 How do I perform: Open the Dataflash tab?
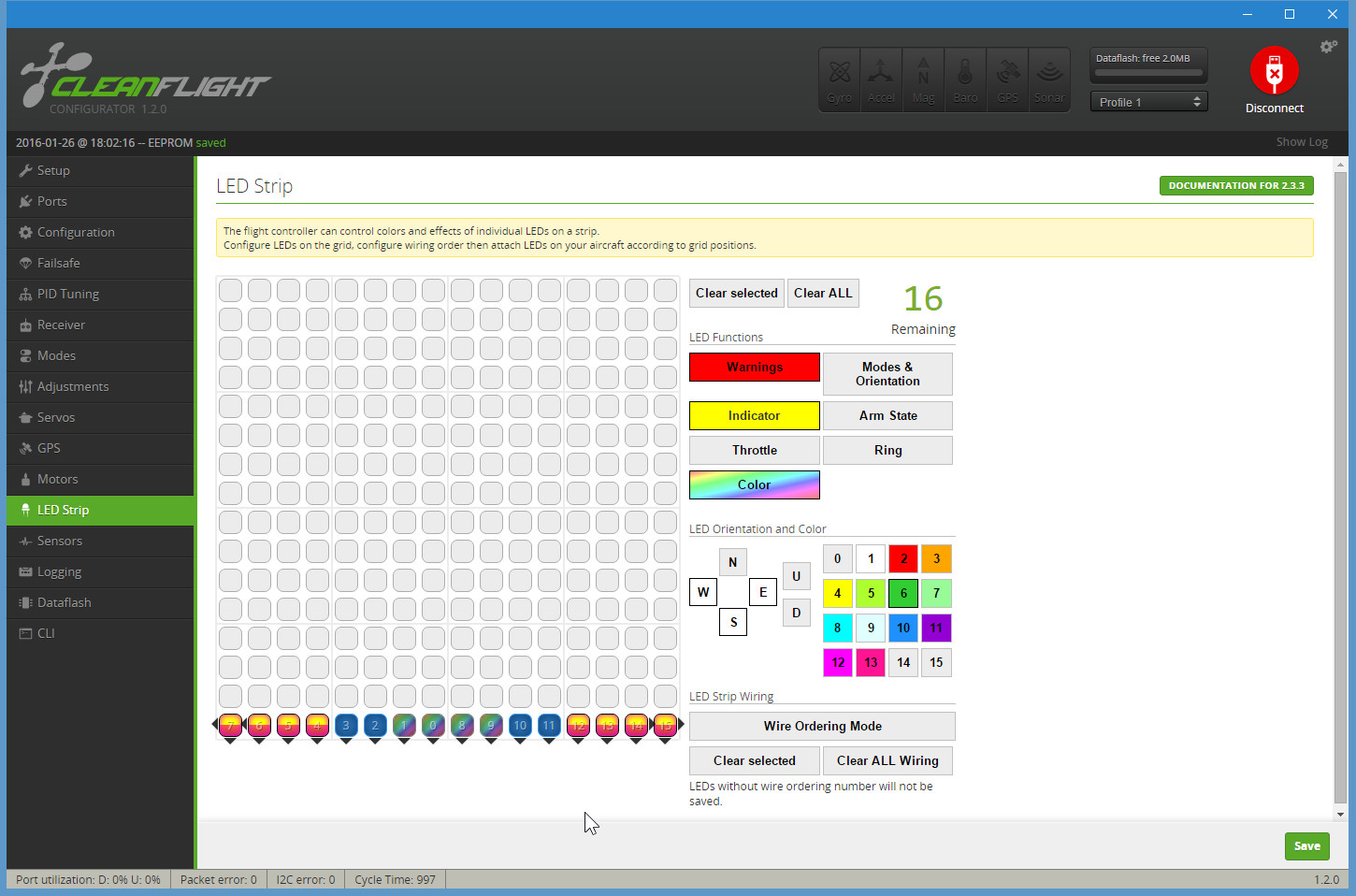click(100, 602)
